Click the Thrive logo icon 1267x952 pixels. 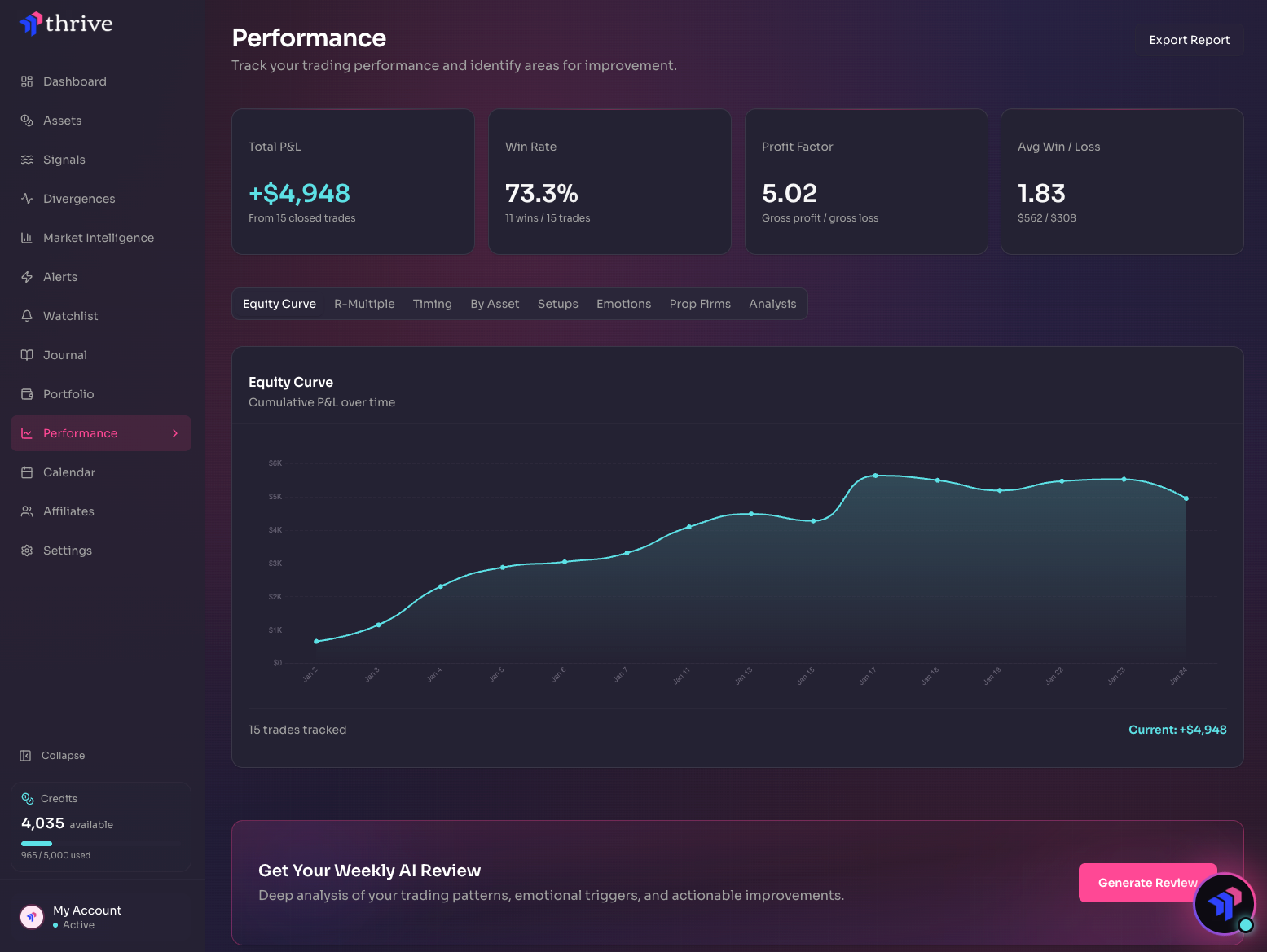point(31,24)
